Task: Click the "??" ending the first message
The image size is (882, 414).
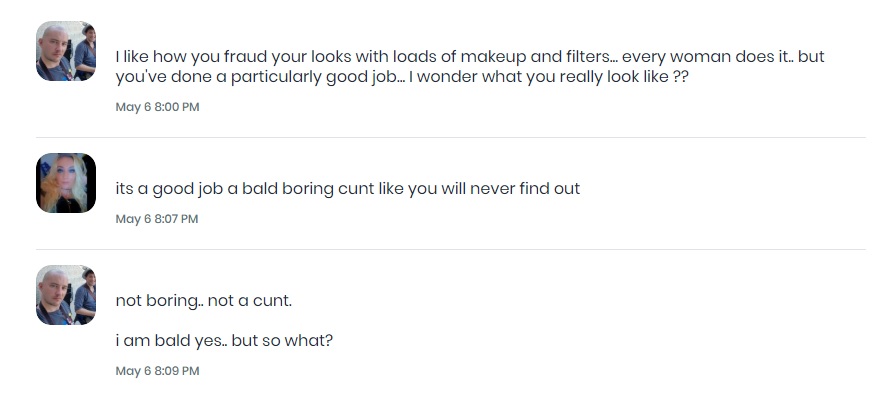Action: point(680,77)
